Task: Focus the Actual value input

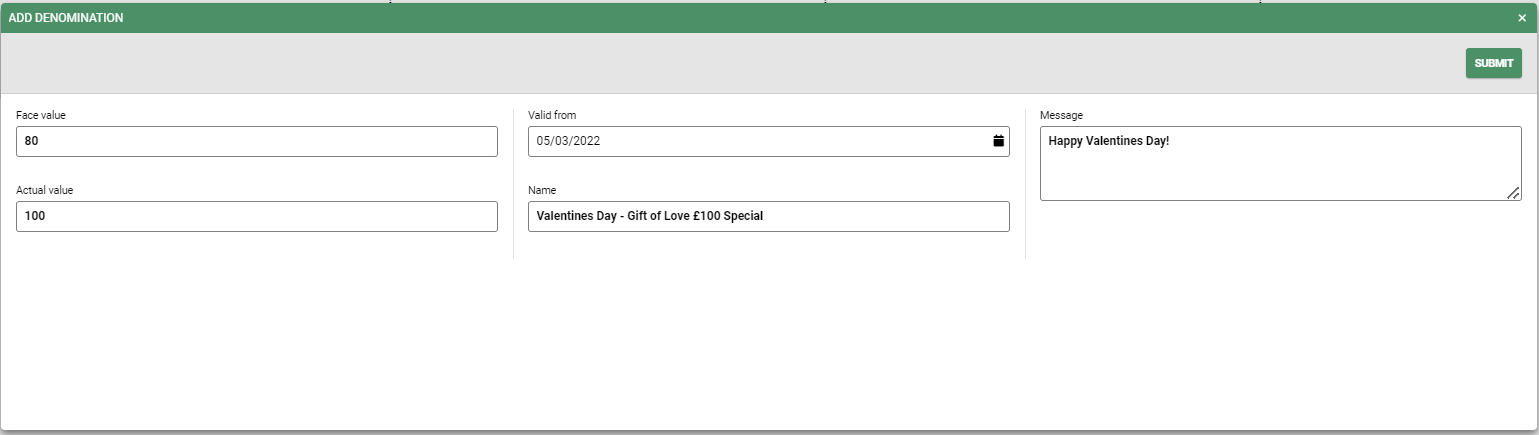Action: 256,216
